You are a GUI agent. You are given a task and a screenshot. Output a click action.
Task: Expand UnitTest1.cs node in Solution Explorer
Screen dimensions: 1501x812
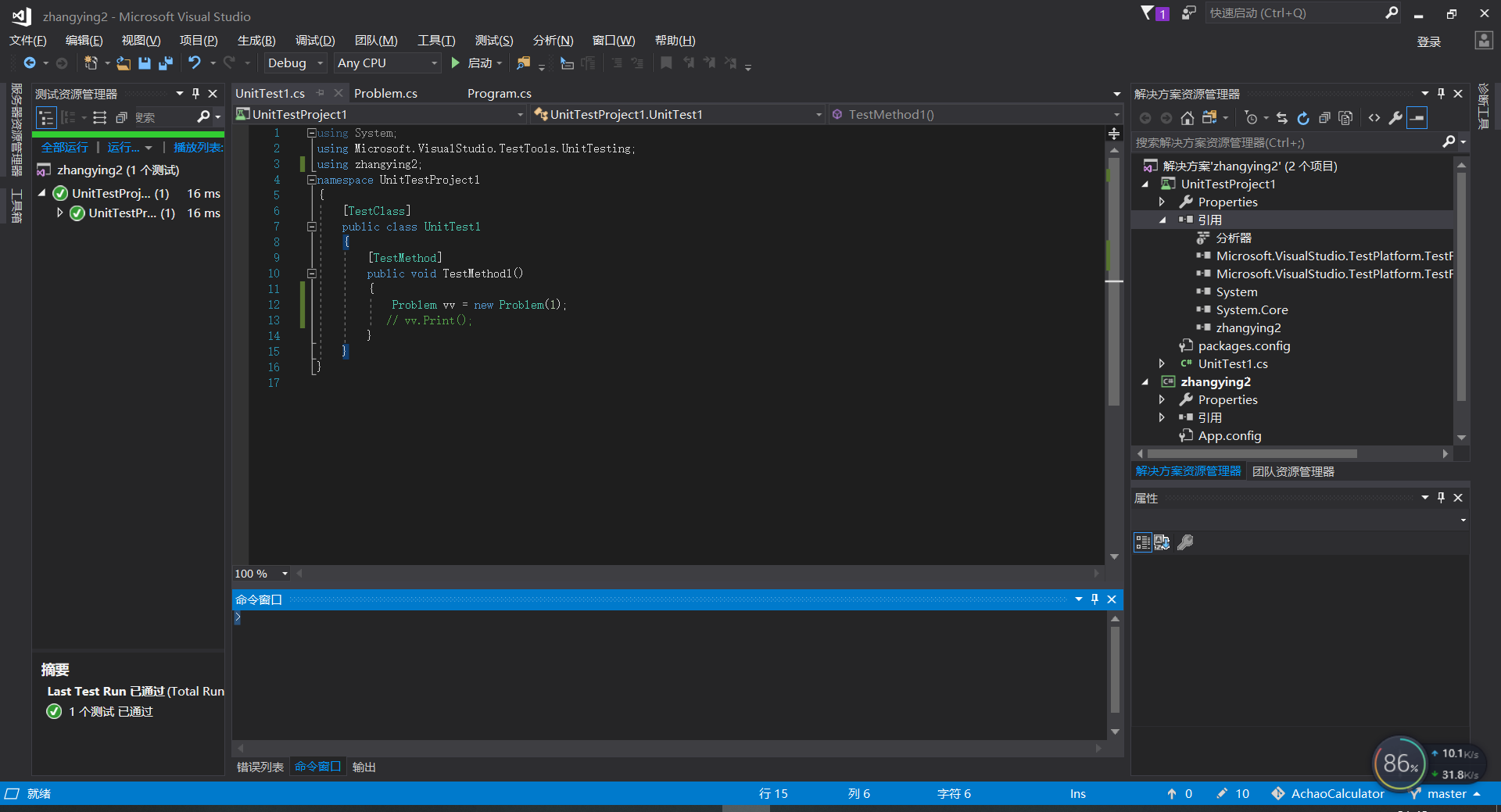tap(1162, 364)
